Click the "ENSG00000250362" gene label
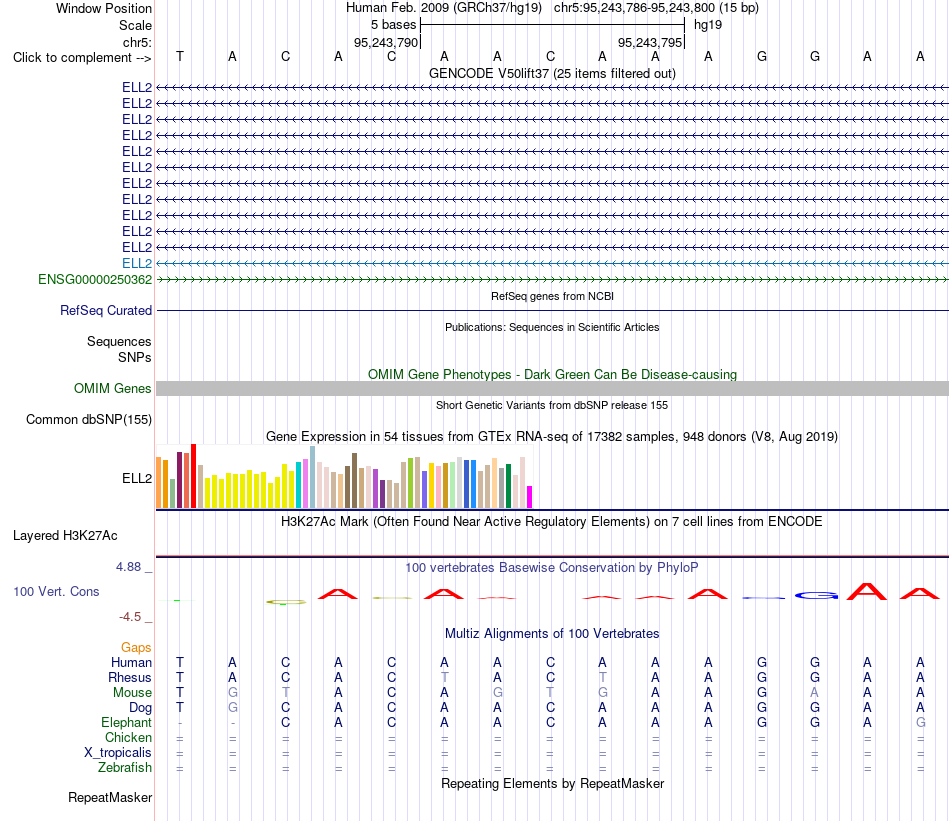The width and height of the screenshot is (950, 821). (x=95, y=279)
